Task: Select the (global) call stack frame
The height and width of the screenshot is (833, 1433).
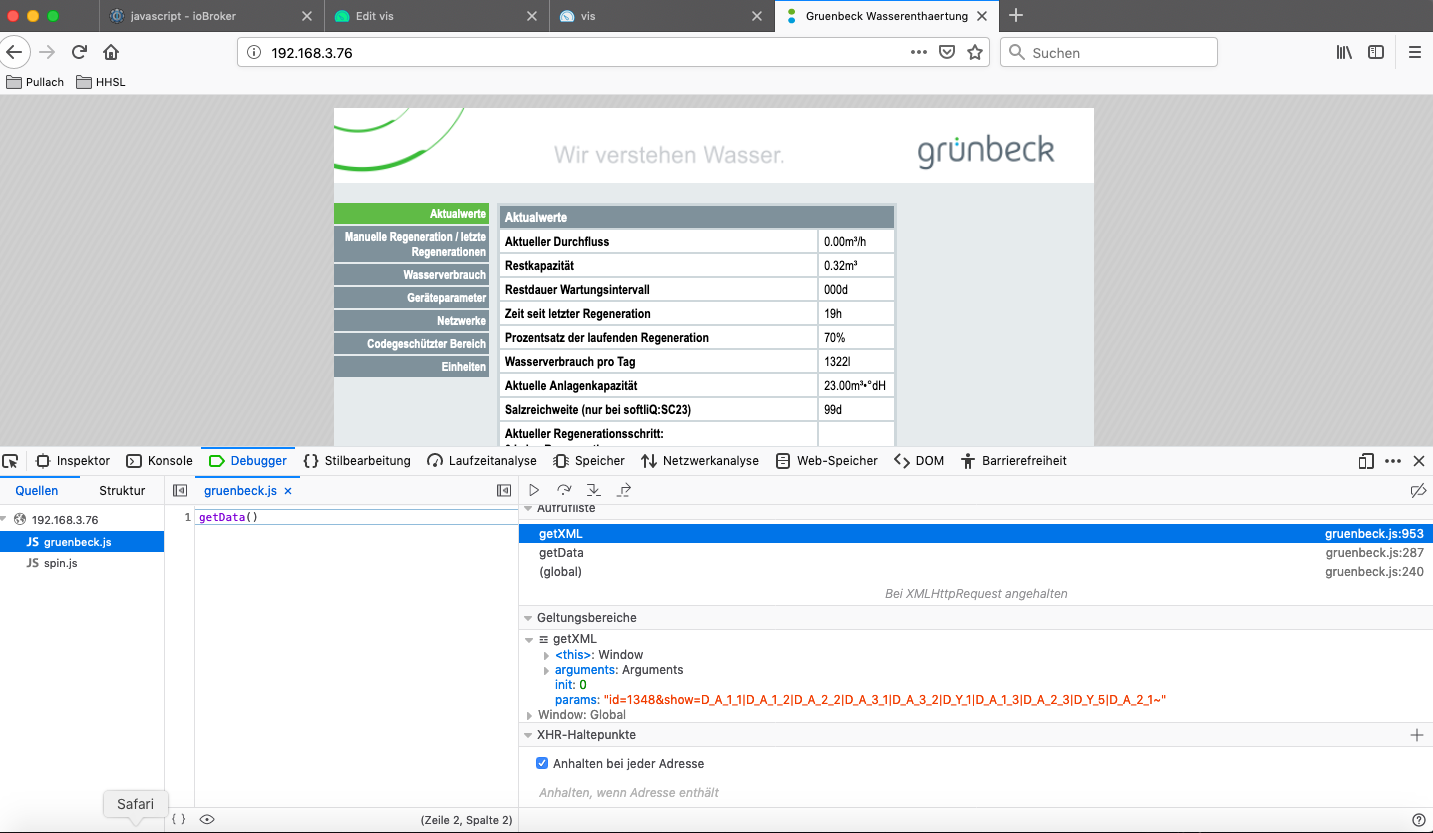Action: tap(976, 572)
